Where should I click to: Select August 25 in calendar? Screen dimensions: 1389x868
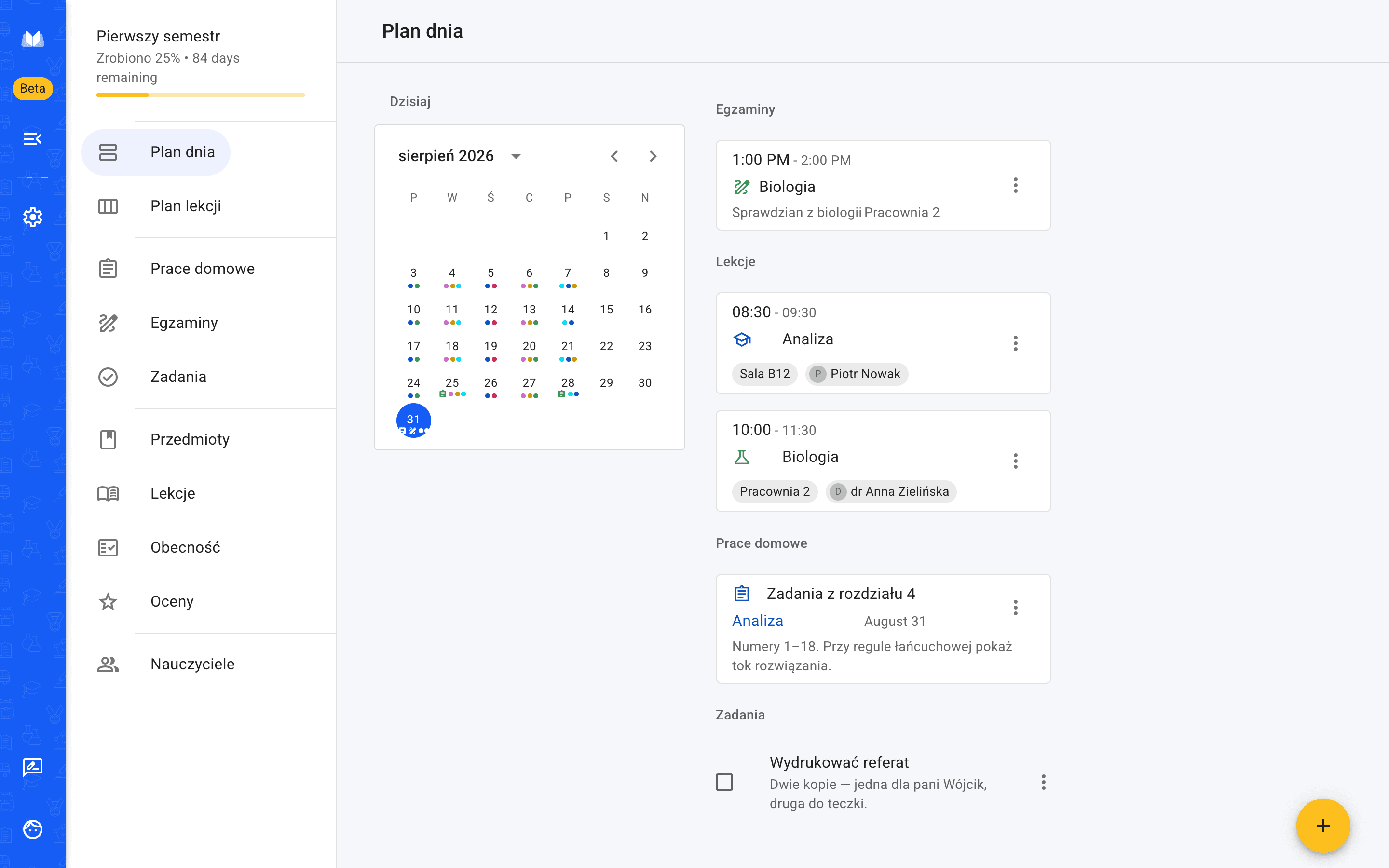(452, 383)
